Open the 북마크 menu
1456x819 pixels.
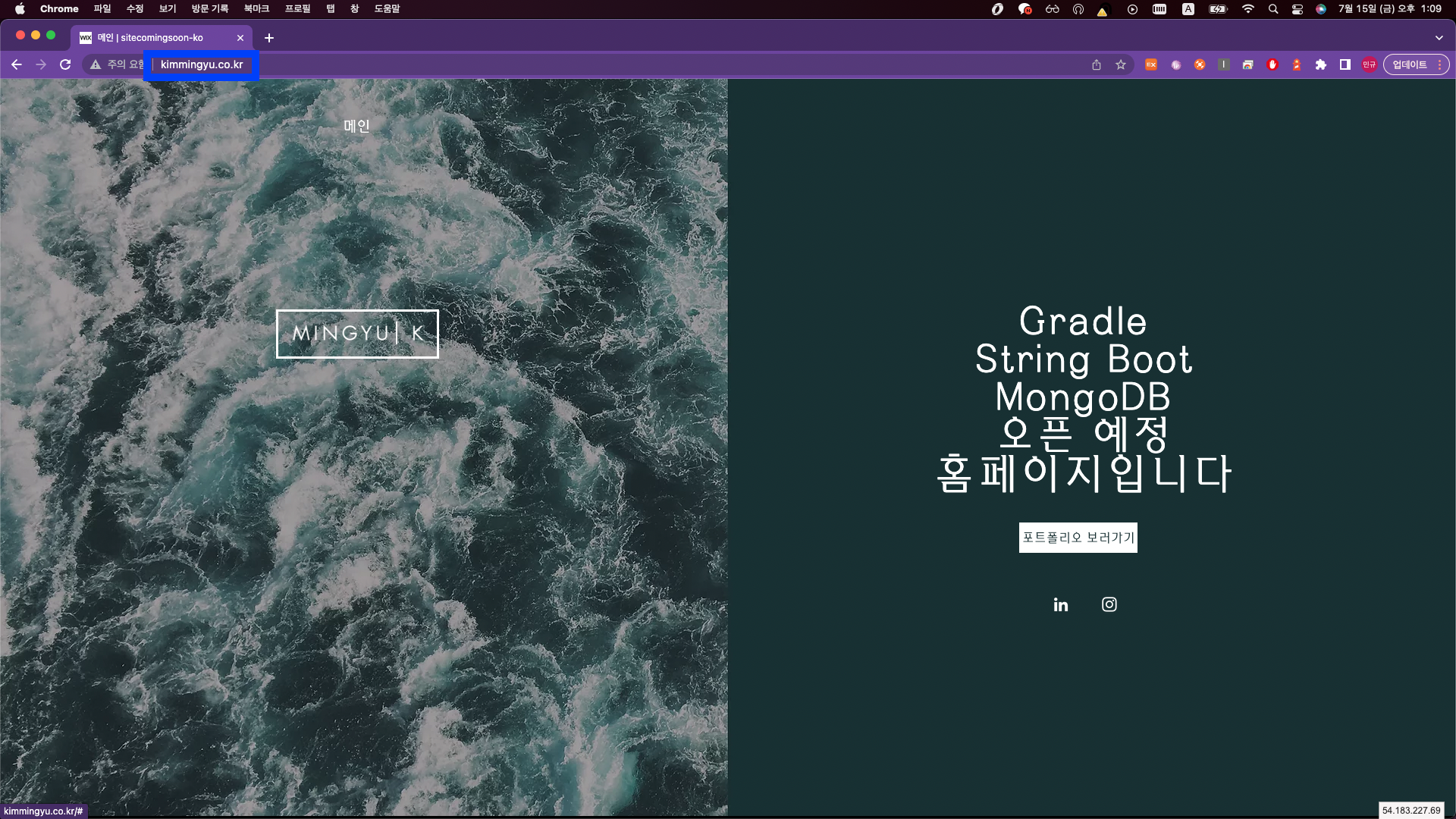pyautogui.click(x=256, y=9)
